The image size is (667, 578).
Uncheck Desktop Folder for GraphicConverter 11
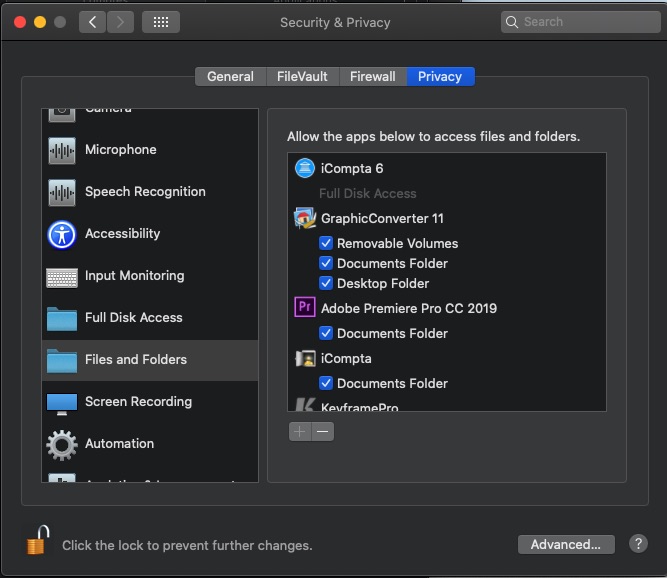click(326, 283)
